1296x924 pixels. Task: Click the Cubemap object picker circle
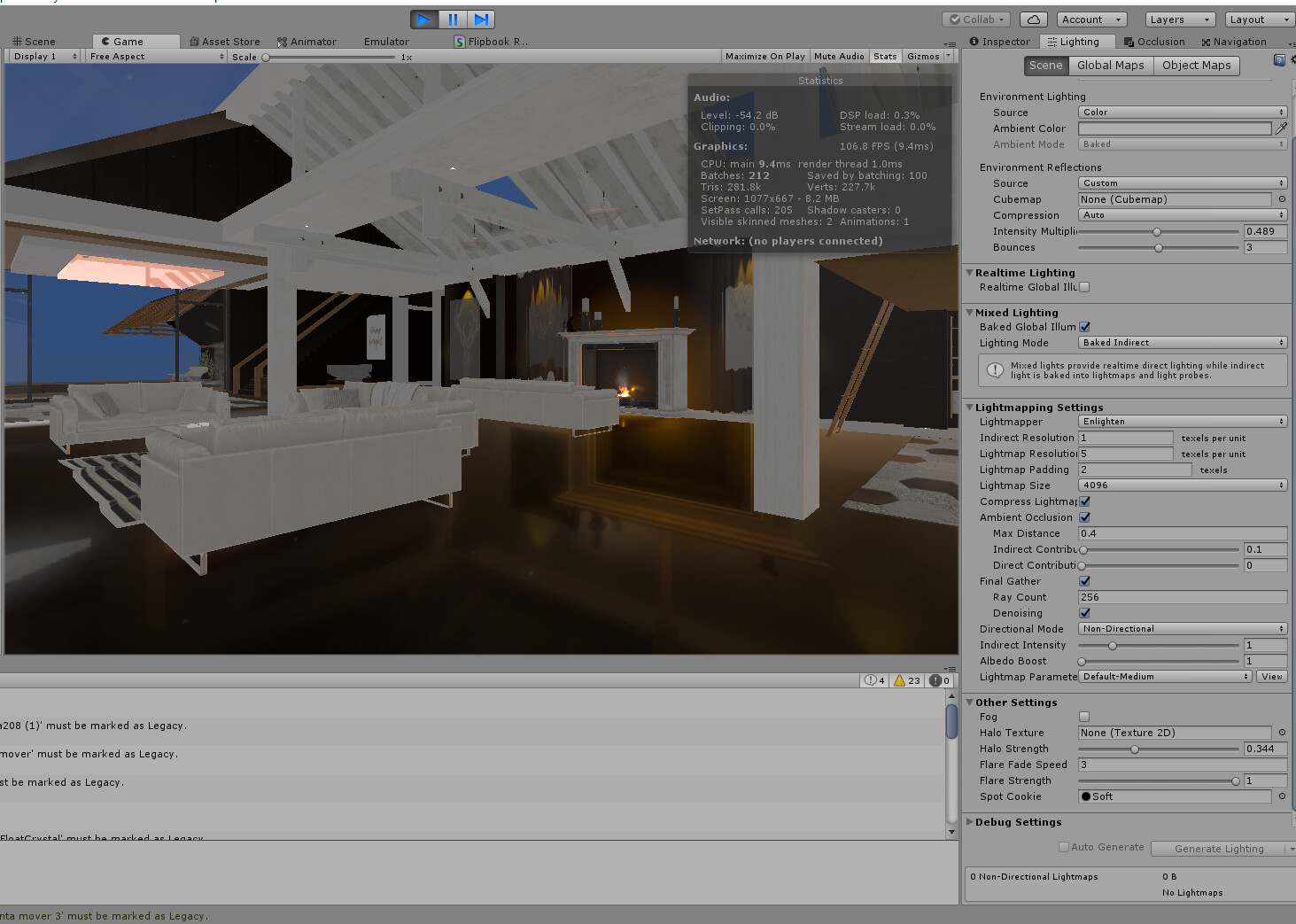pyautogui.click(x=1282, y=199)
